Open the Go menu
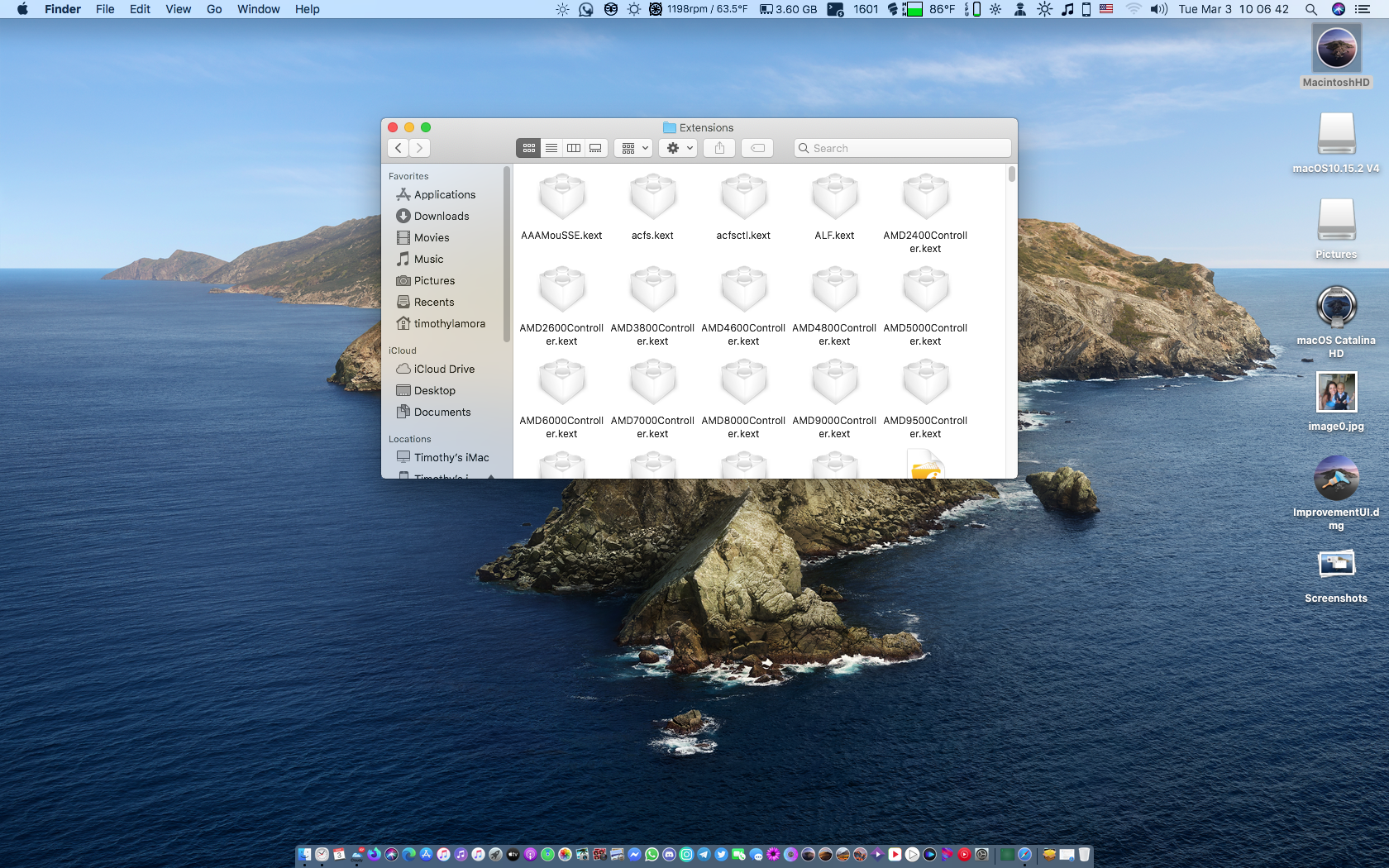The width and height of the screenshot is (1389, 868). 214,9
